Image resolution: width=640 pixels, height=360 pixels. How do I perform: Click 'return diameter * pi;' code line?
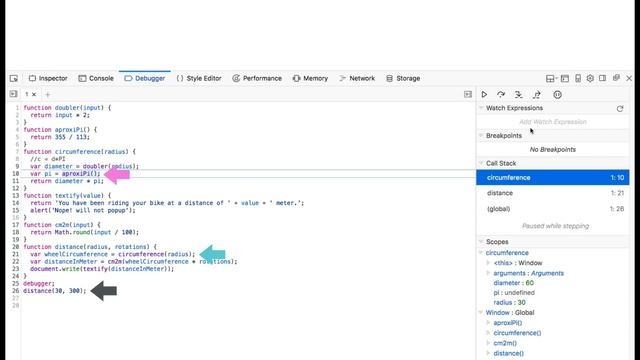tap(67, 181)
